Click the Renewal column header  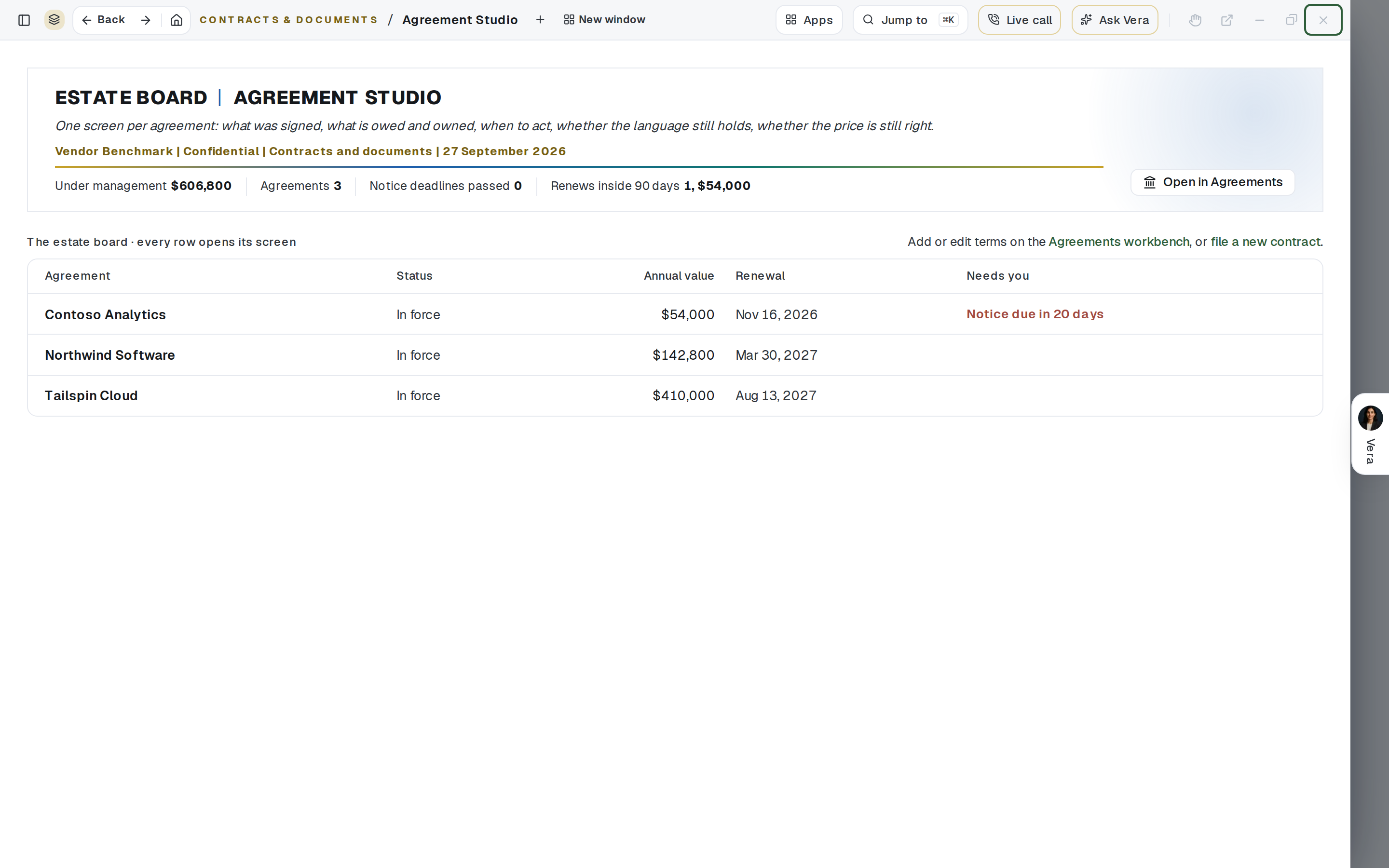click(x=760, y=276)
